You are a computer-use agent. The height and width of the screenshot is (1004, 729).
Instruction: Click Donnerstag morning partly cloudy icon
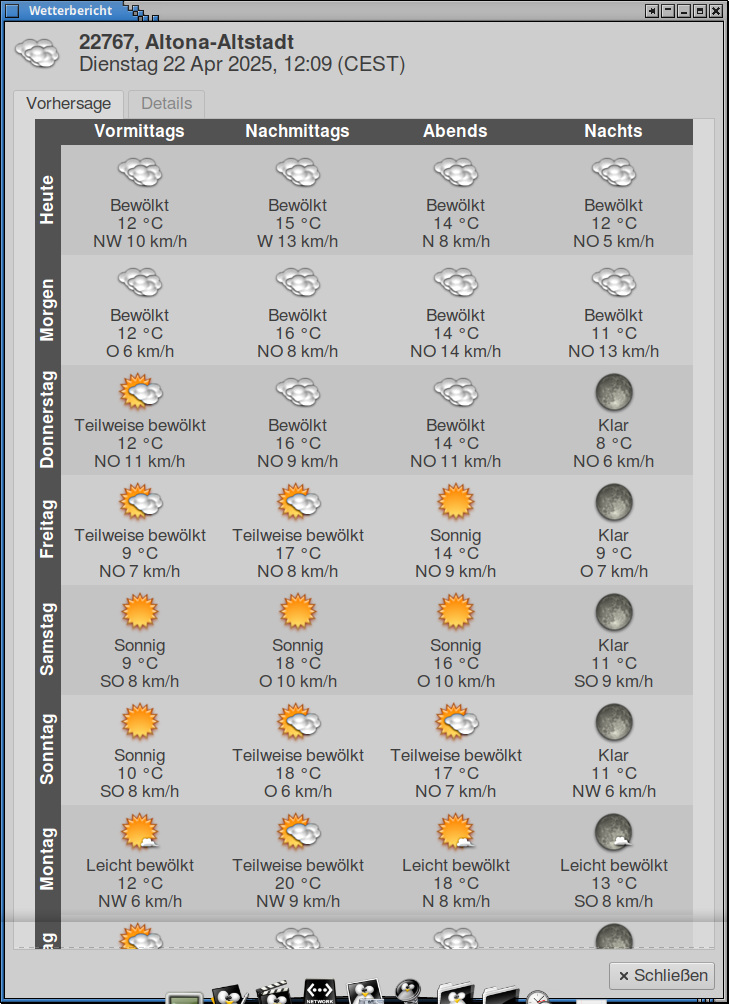coord(140,392)
